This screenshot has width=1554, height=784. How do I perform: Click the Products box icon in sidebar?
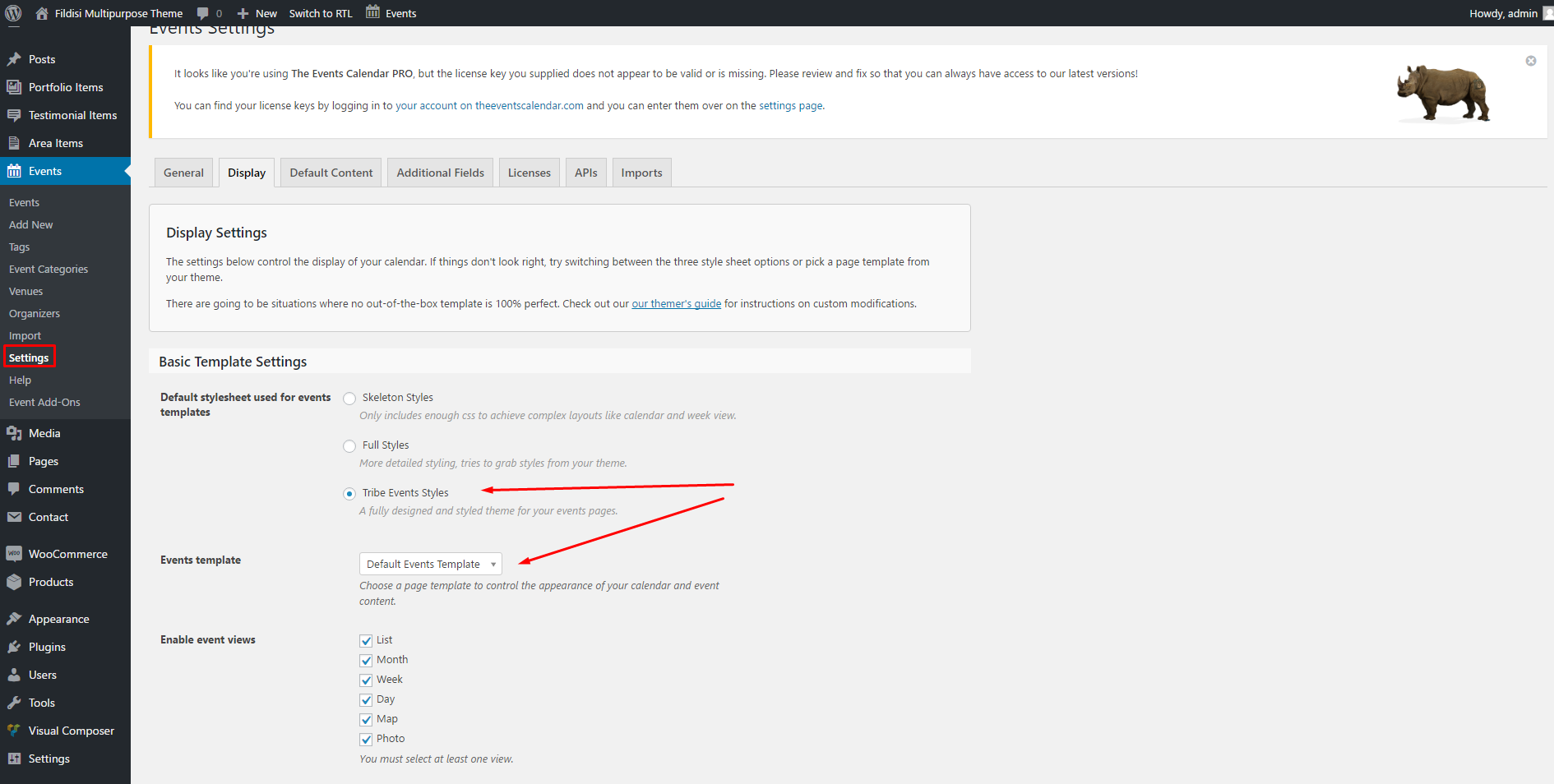[x=14, y=582]
